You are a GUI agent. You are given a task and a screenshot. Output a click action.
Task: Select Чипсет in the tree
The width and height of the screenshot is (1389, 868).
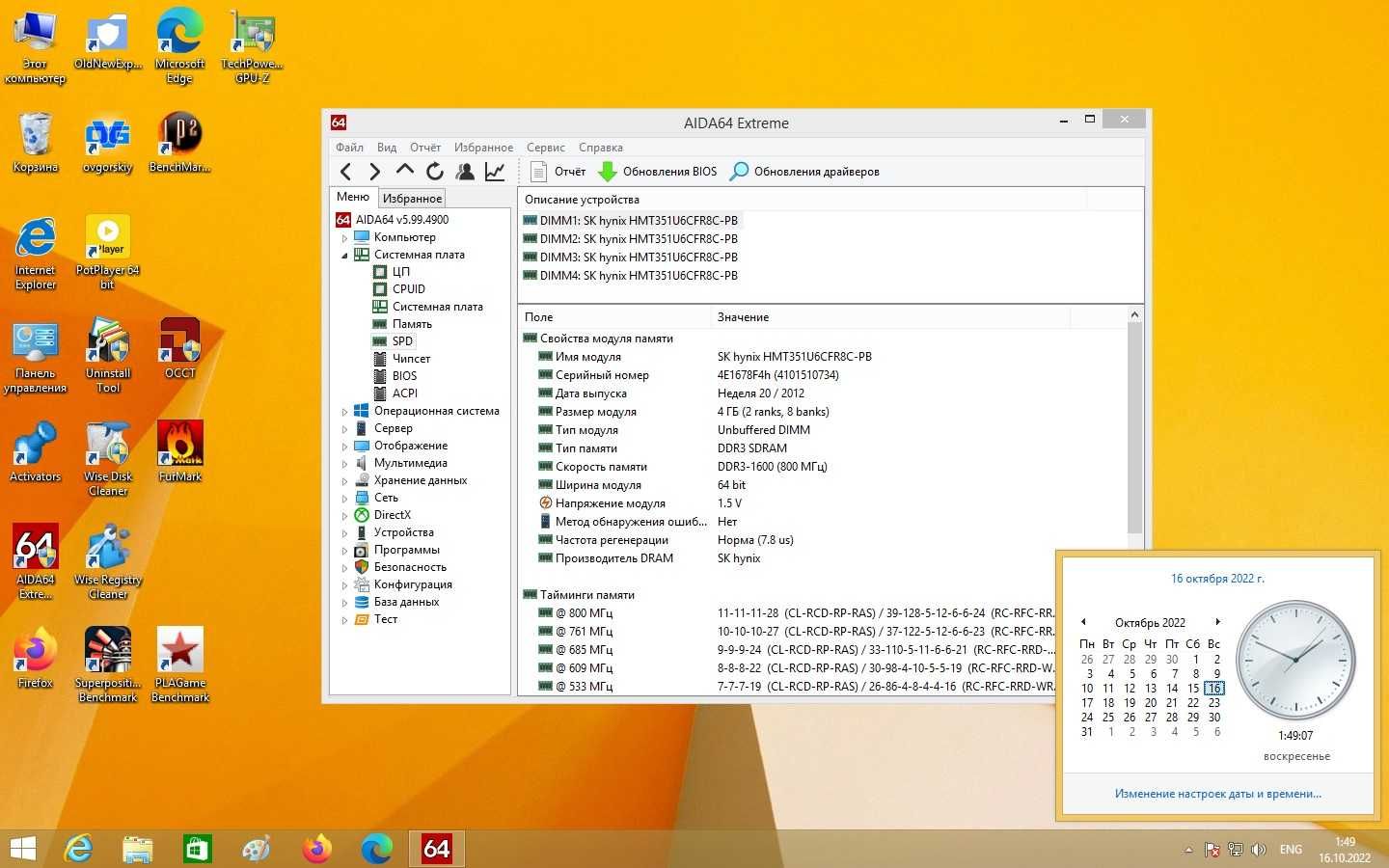(411, 359)
